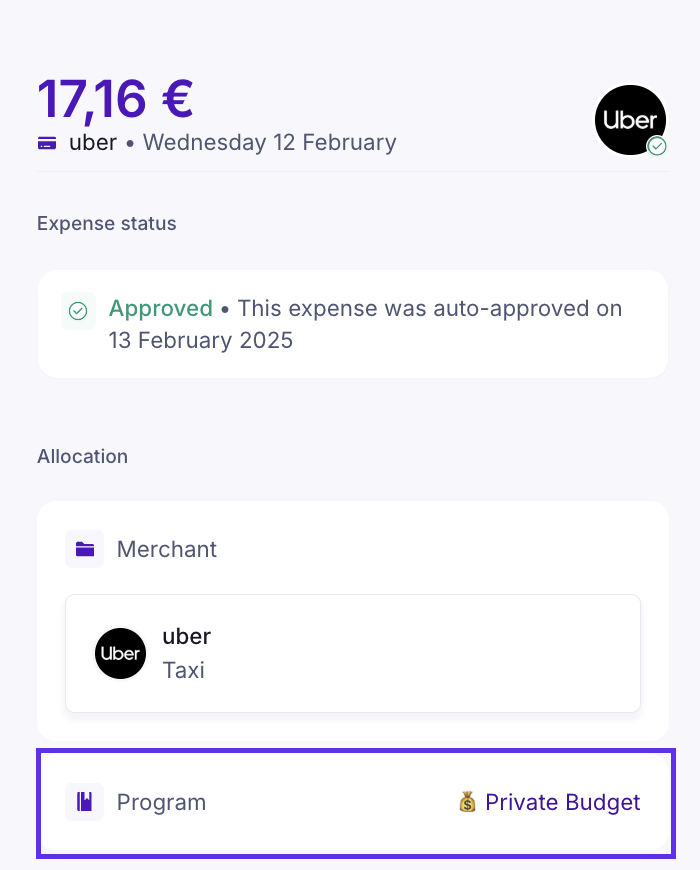The width and height of the screenshot is (700, 870).
Task: Click the Merchant folder icon
Action: pyautogui.click(x=85, y=549)
